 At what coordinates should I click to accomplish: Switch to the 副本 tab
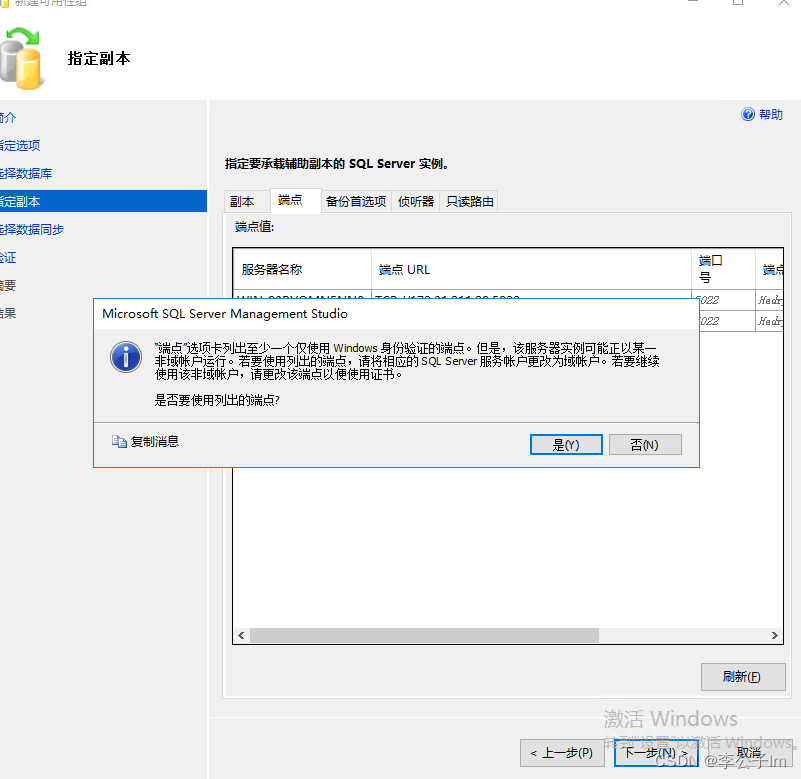(x=244, y=200)
